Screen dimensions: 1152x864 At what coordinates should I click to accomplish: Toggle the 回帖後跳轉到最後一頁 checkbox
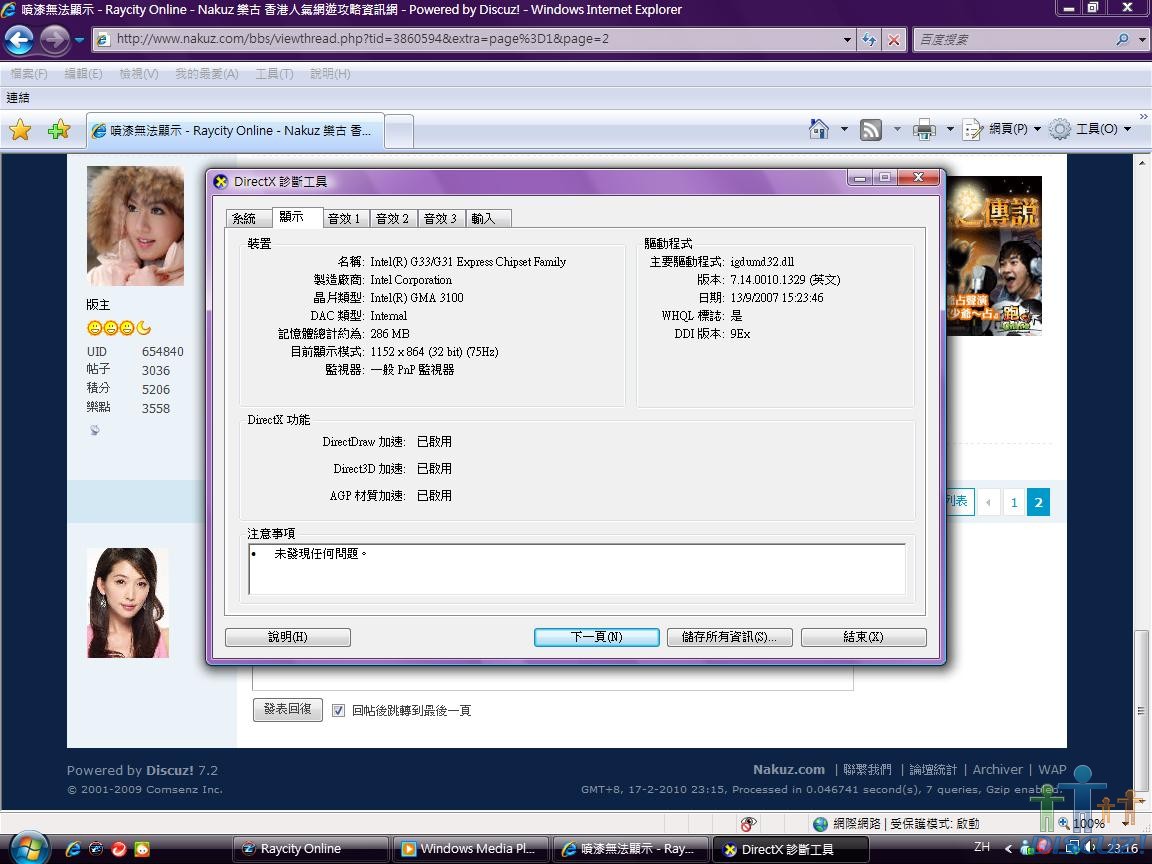[339, 710]
